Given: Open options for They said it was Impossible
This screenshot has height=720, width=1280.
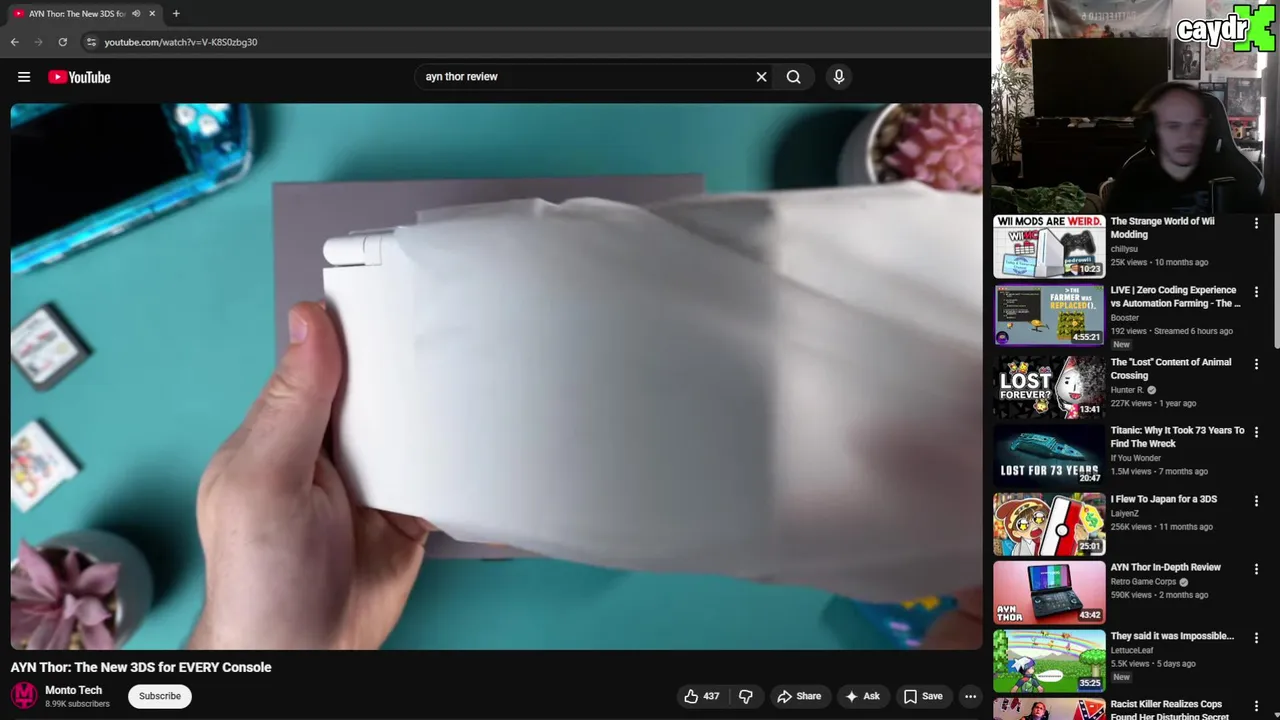Looking at the screenshot, I should [x=1256, y=638].
